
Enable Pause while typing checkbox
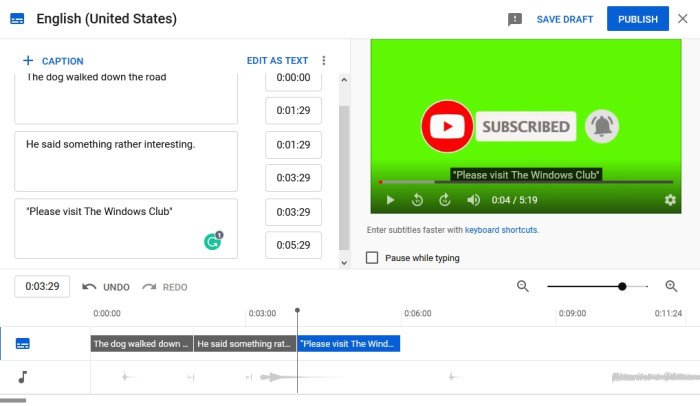(372, 258)
